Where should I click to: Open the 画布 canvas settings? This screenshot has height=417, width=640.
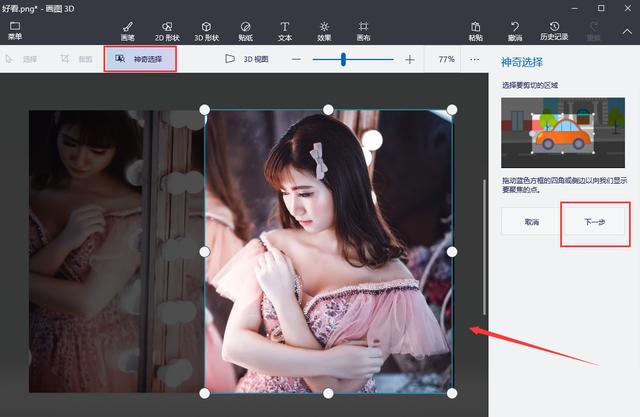coord(363,30)
